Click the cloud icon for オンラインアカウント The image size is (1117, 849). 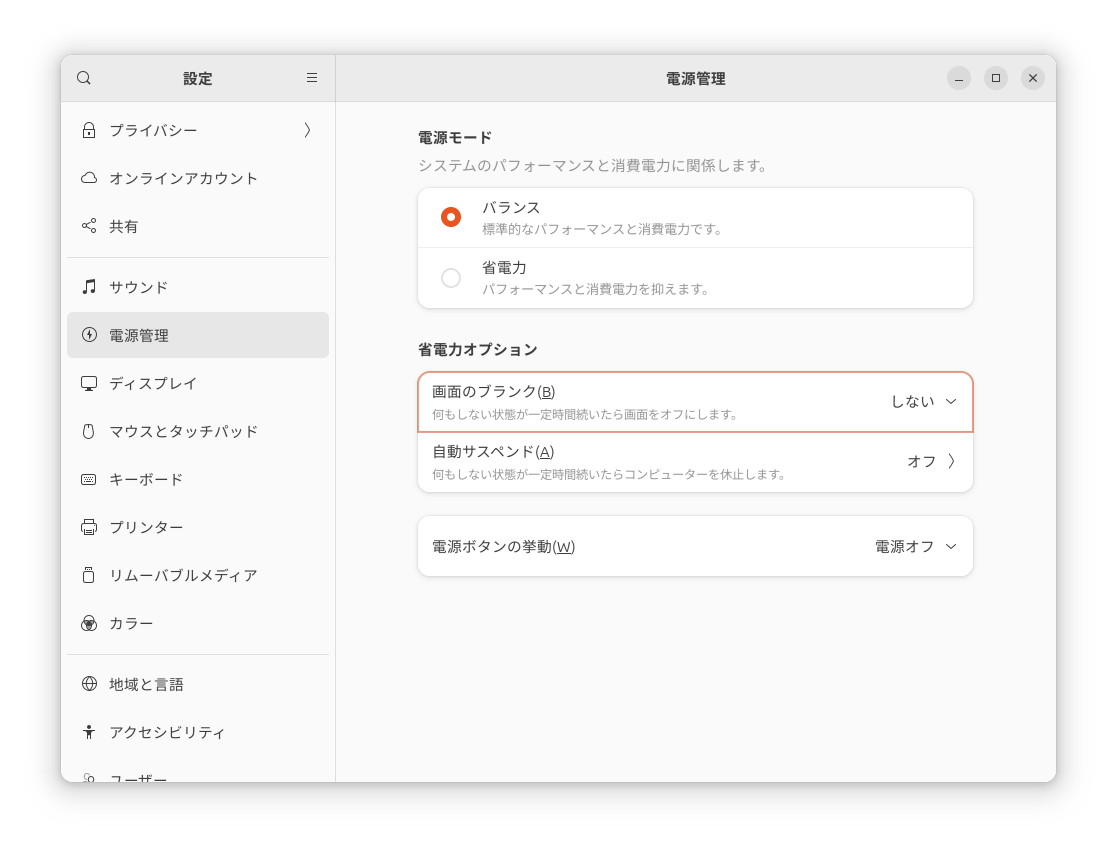pyautogui.click(x=89, y=178)
